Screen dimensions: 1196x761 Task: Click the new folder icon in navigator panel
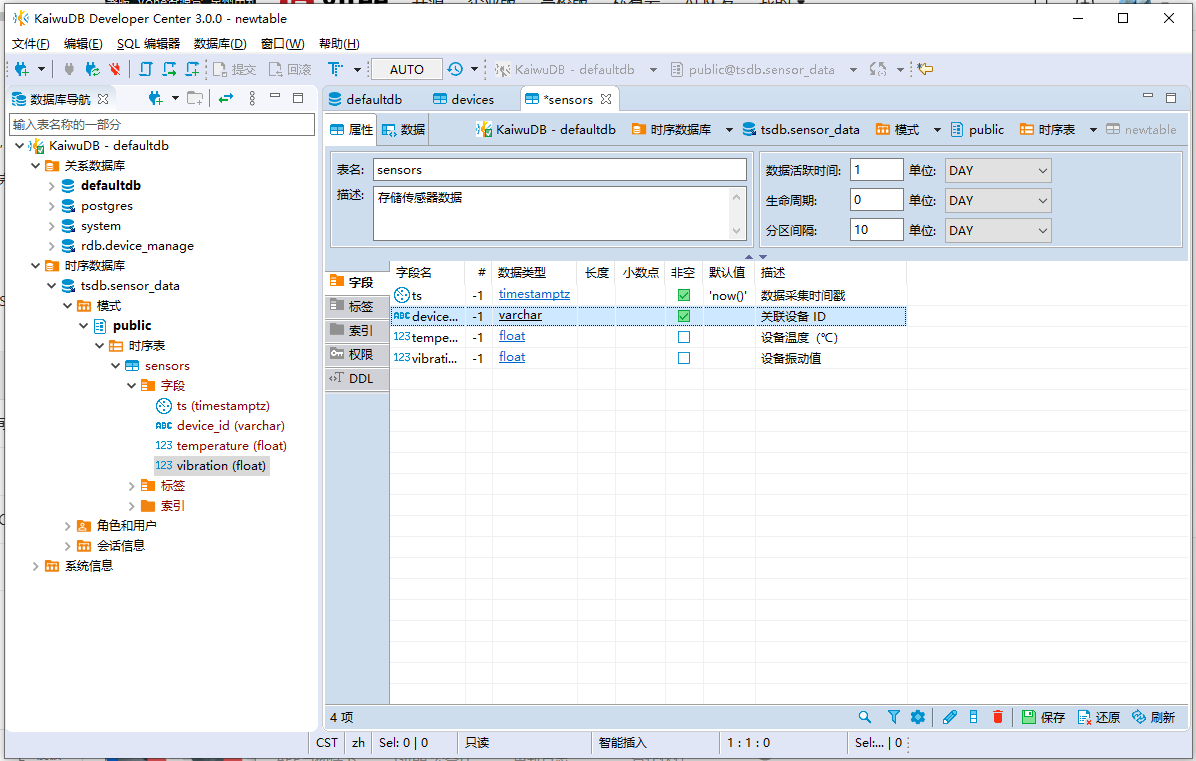pos(195,98)
